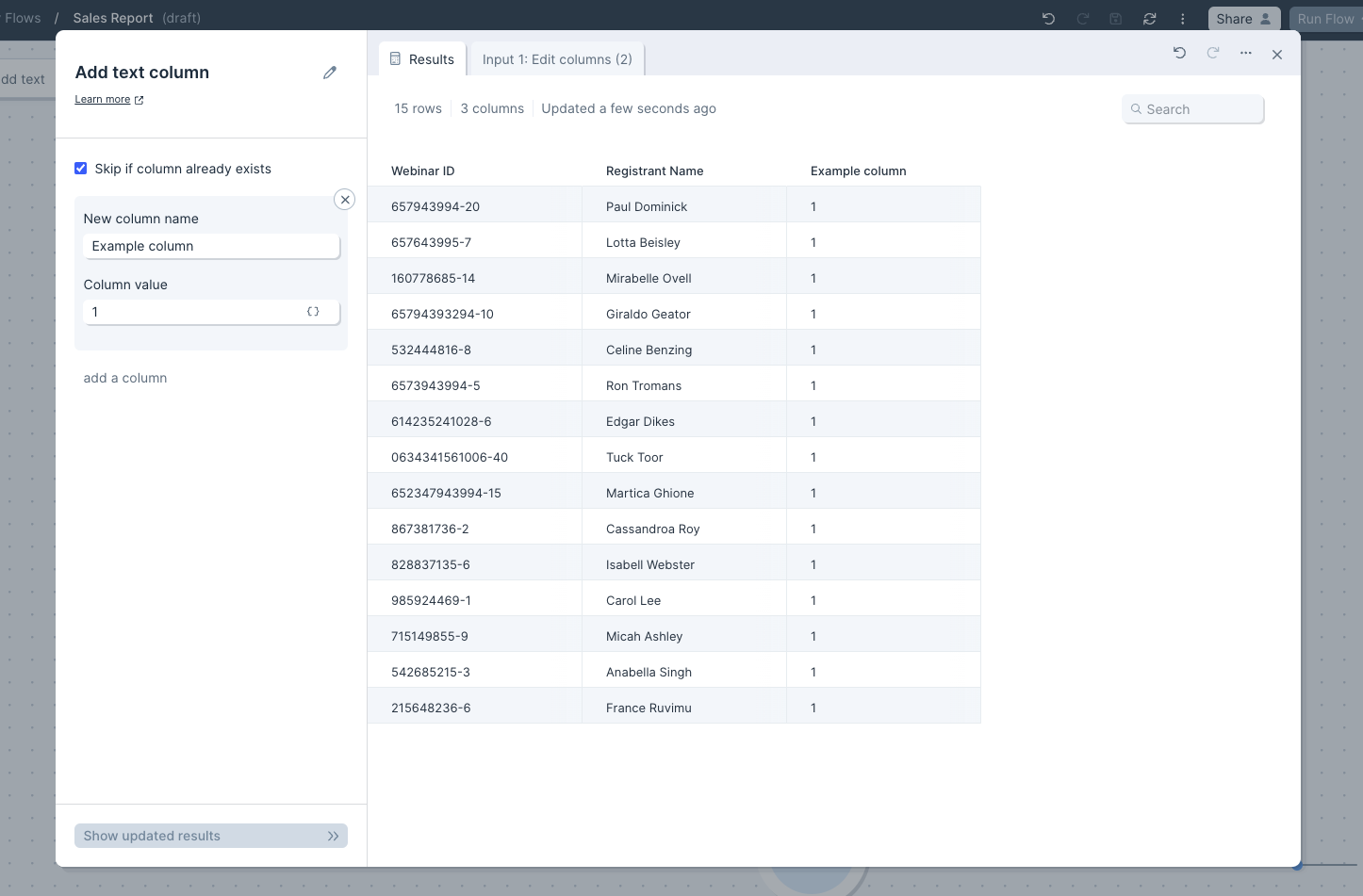Click the 3 columns count label
The image size is (1363, 896).
[x=492, y=108]
